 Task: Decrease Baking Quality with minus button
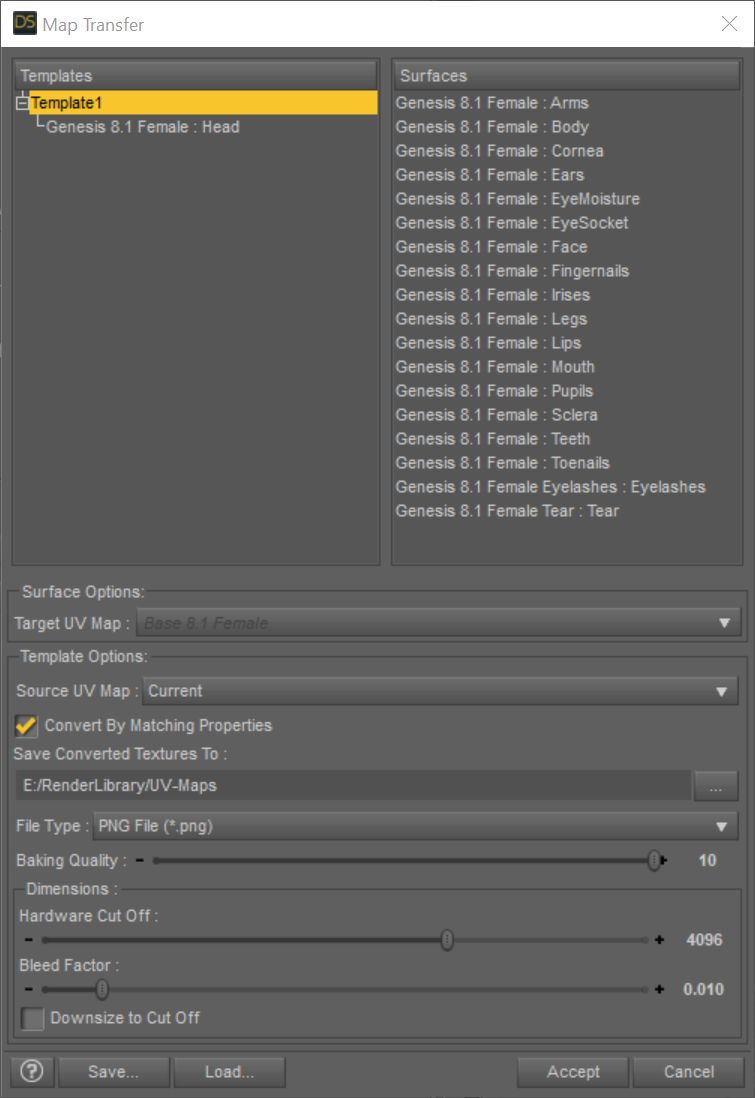[140, 860]
